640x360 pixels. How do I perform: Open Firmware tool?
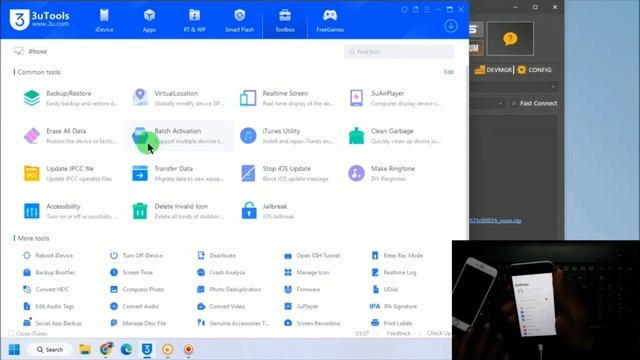point(302,289)
